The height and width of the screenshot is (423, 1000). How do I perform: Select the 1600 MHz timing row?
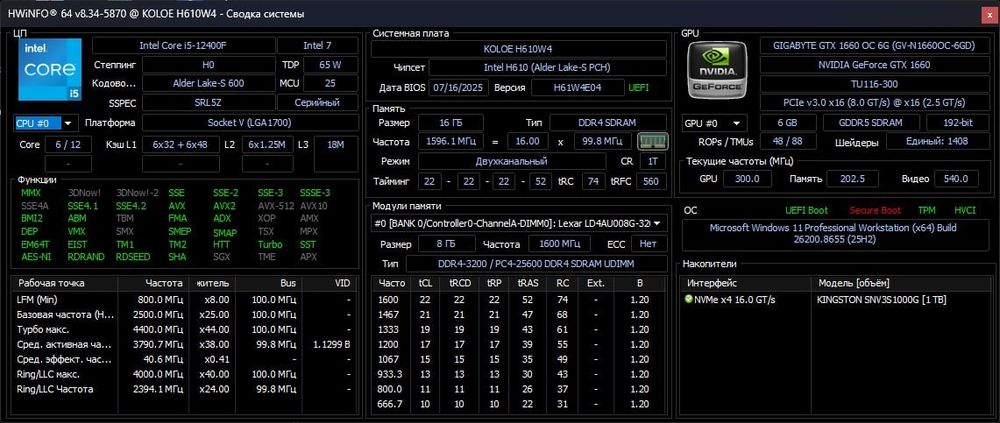pyautogui.click(x=520, y=299)
